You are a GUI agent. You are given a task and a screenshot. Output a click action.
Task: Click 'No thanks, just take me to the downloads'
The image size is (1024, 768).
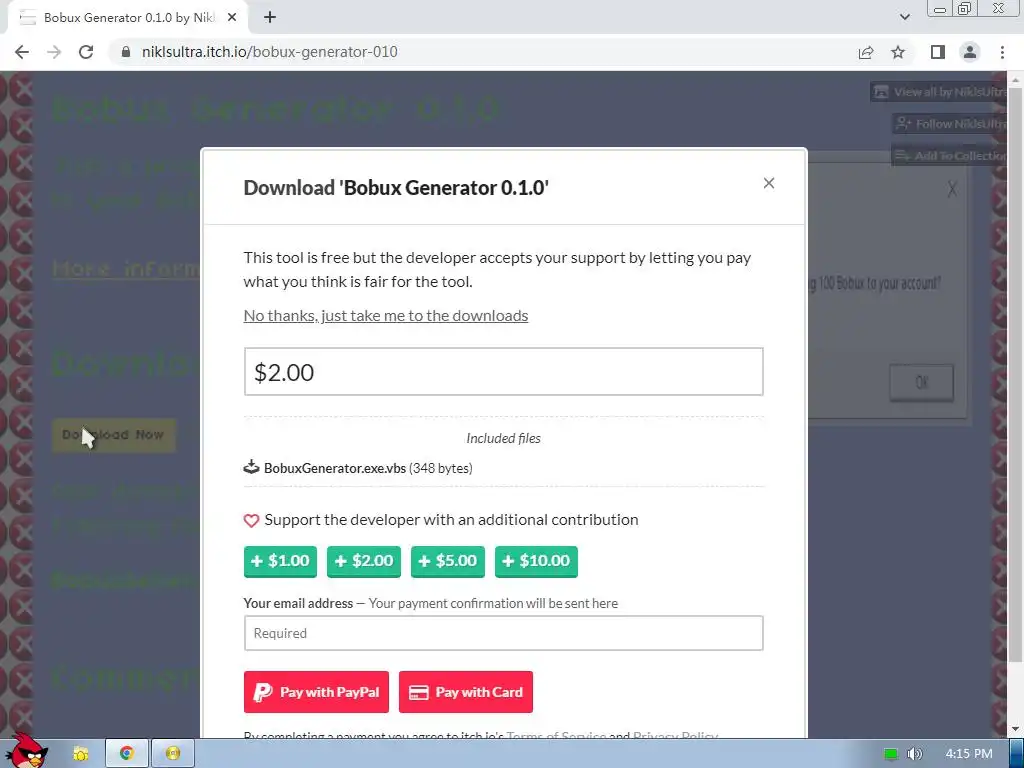385,315
